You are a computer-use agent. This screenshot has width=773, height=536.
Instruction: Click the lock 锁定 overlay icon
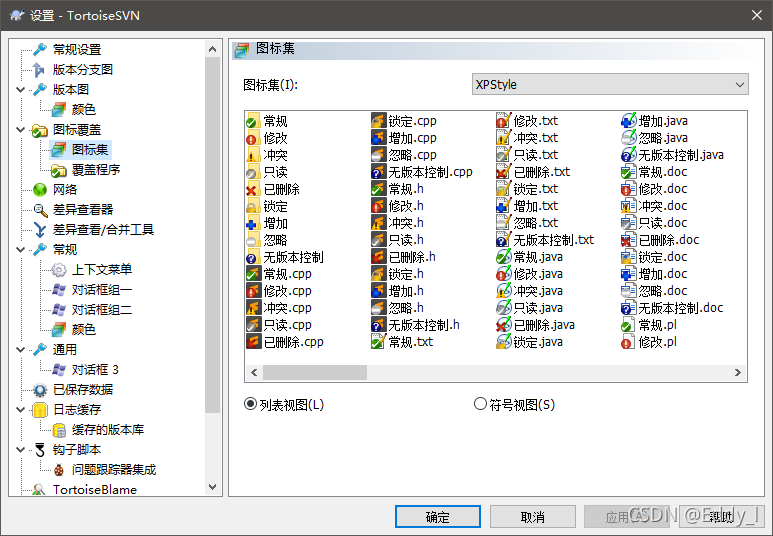[253, 206]
